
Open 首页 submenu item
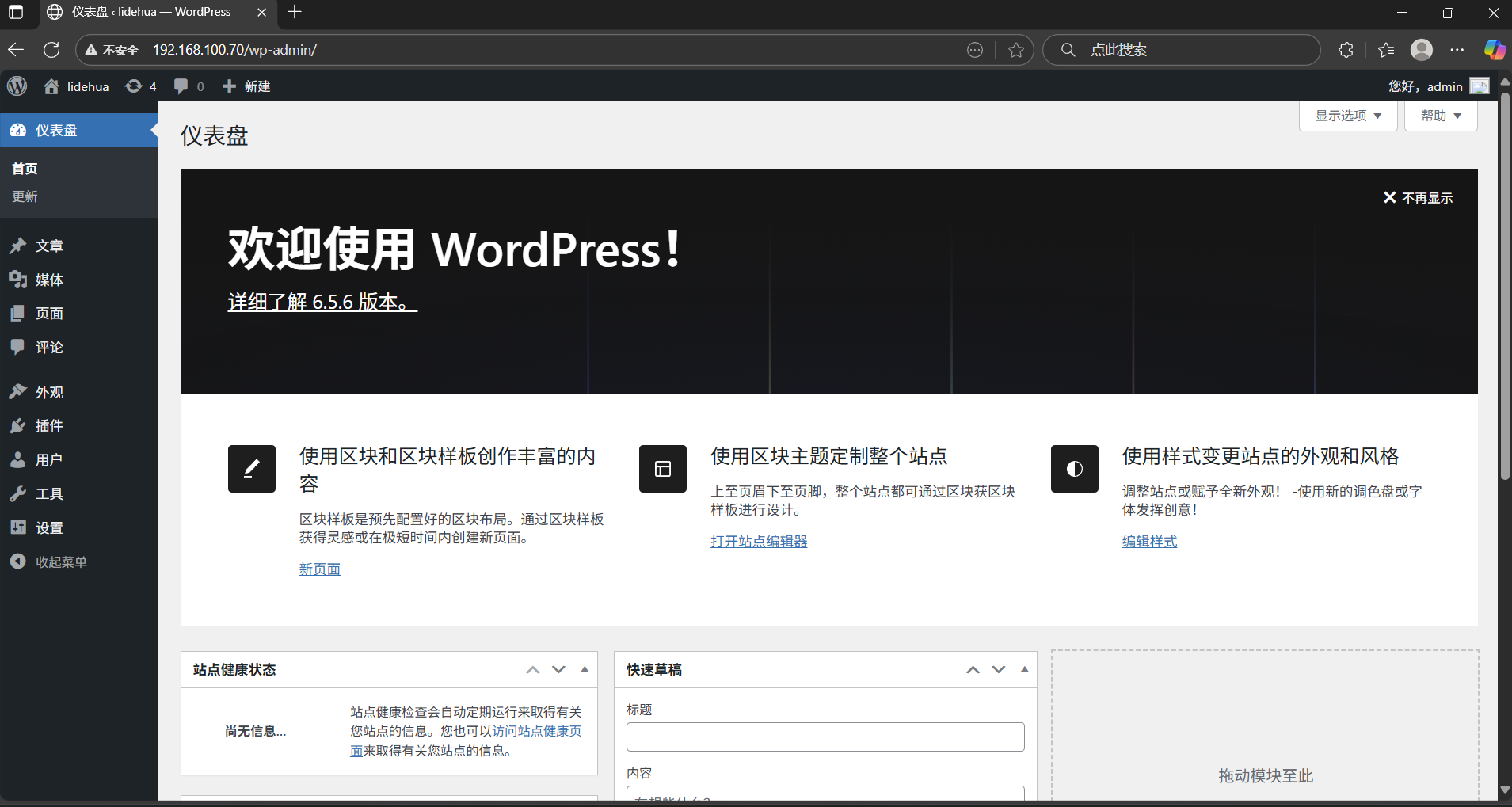[25, 169]
